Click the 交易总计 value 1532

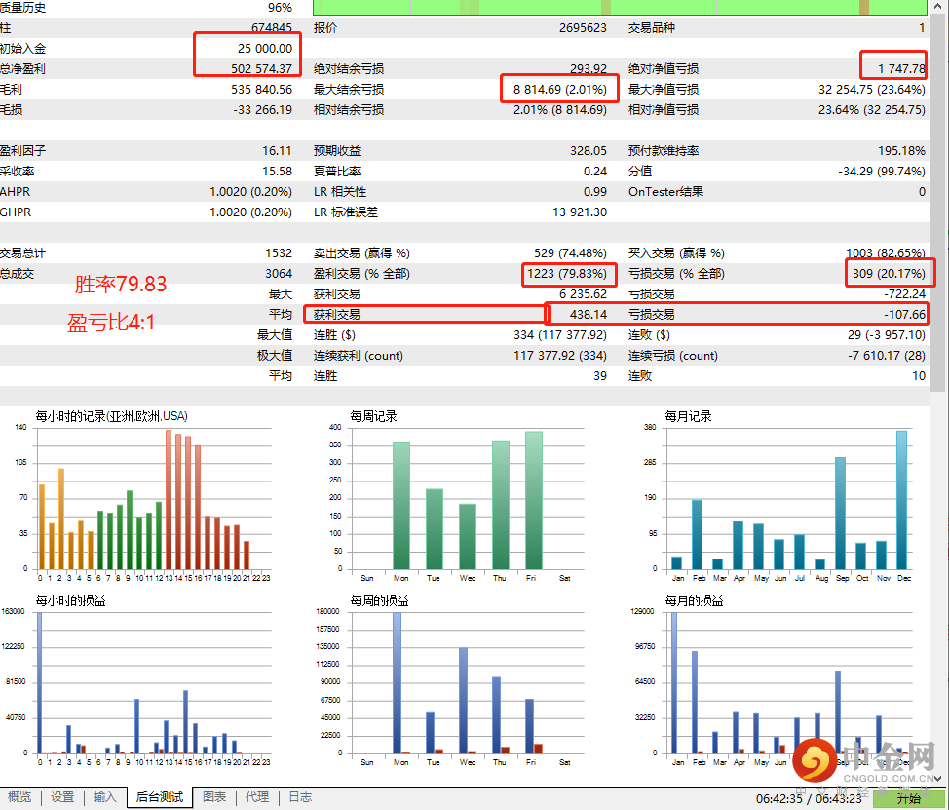tap(278, 253)
